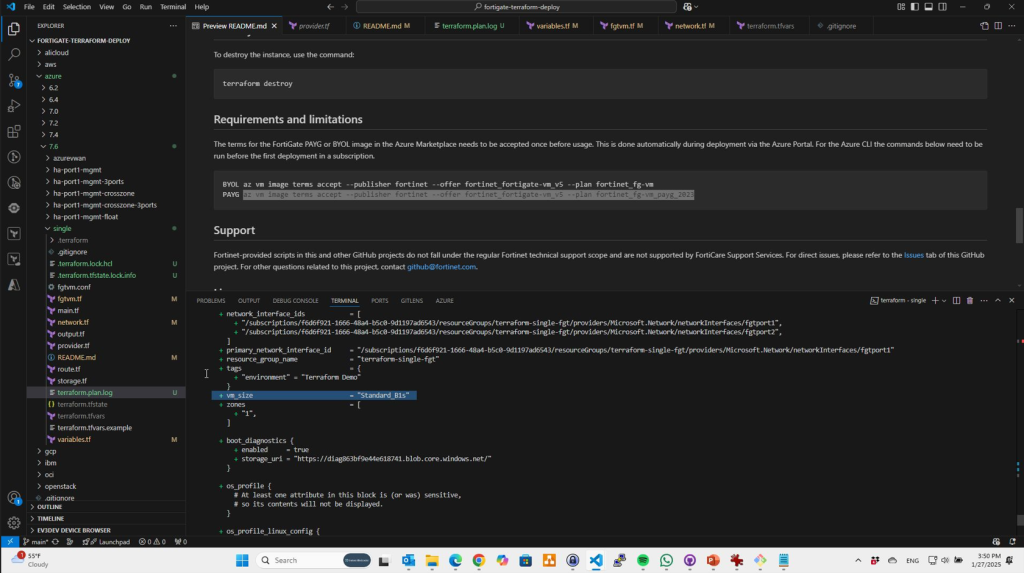Image resolution: width=1024 pixels, height=573 pixels.
Task: Open the Search view in activity bar
Action: tap(14, 53)
